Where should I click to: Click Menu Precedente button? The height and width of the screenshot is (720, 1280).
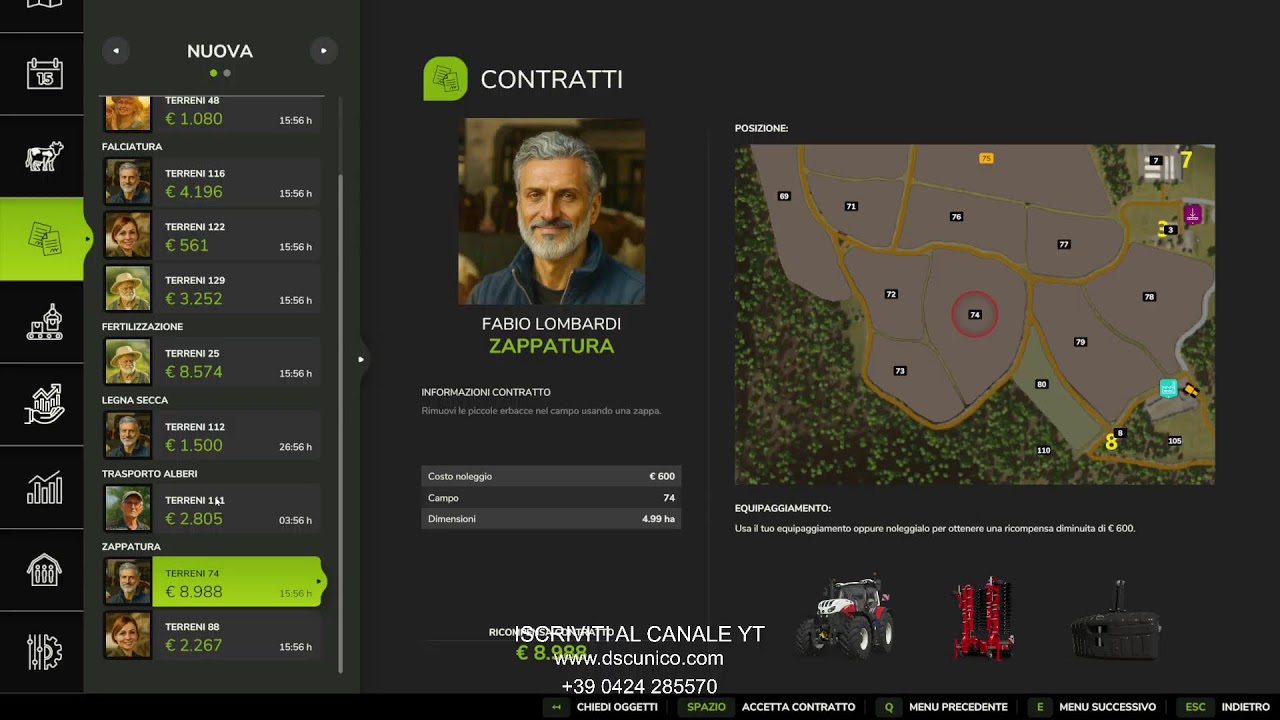click(958, 707)
